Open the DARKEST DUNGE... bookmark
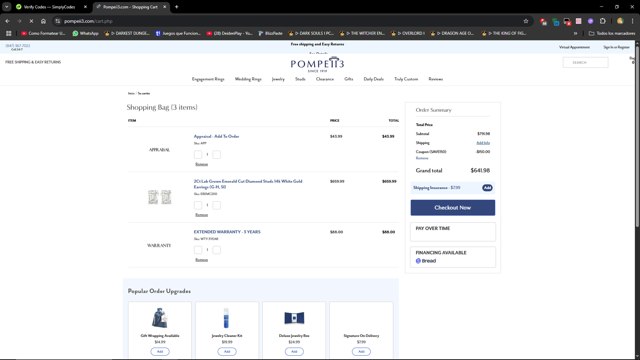 (127, 33)
